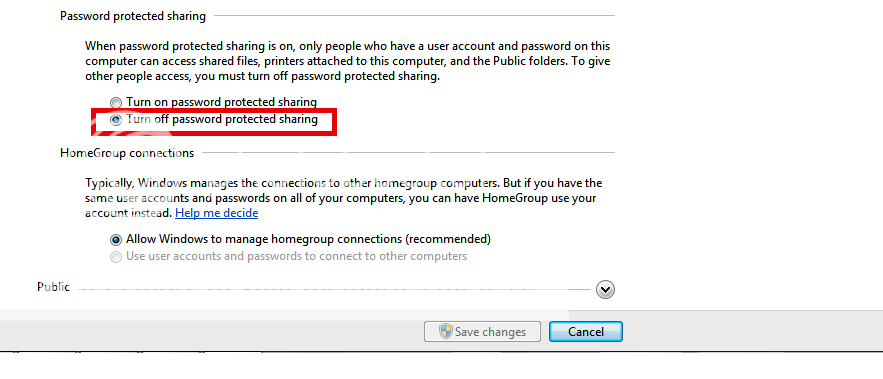Open the Help me decide link
Screen dimensions: 883x379
pos(216,213)
